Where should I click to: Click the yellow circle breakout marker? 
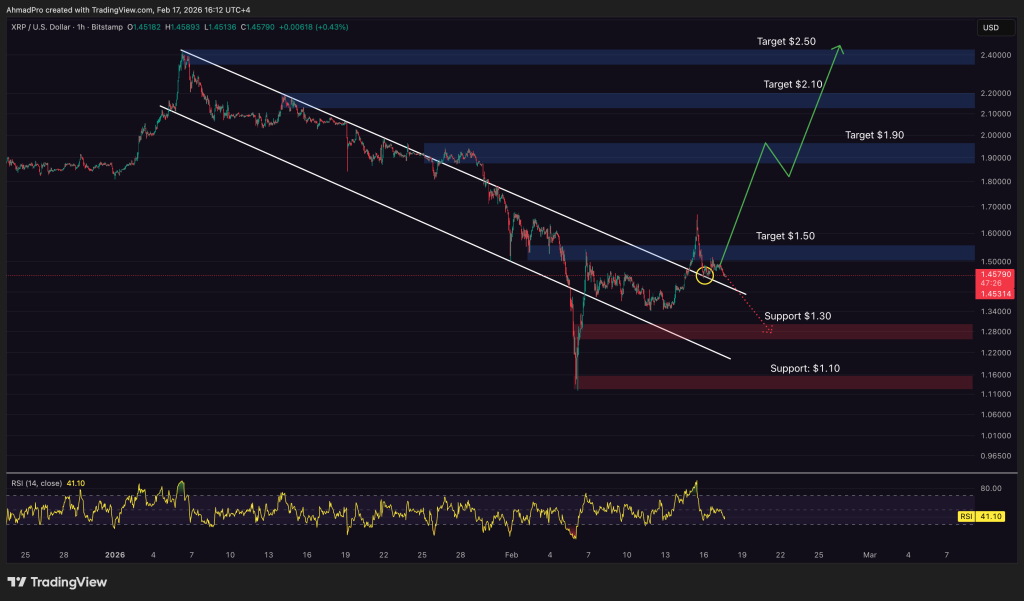pyautogui.click(x=704, y=273)
